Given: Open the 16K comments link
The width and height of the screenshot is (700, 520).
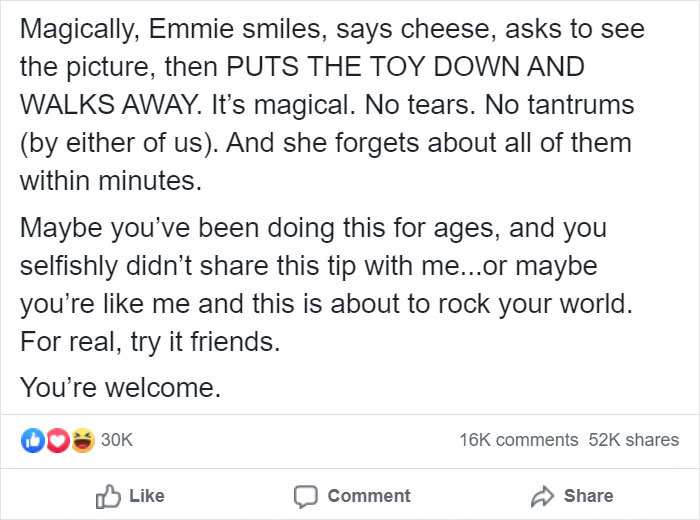Looking at the screenshot, I should (519, 439).
